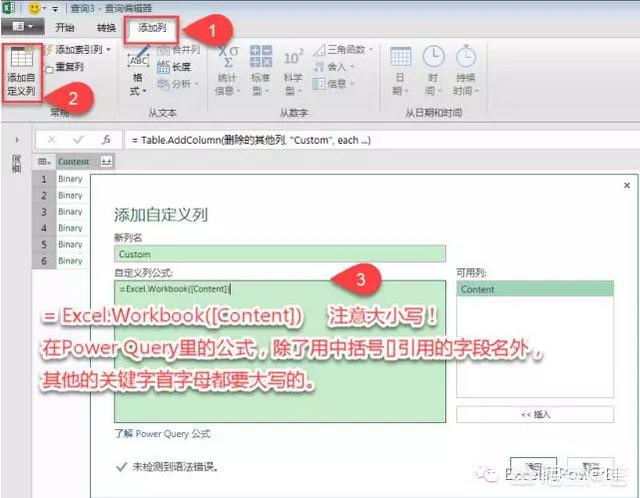Click 重复列 command

(x=65, y=67)
